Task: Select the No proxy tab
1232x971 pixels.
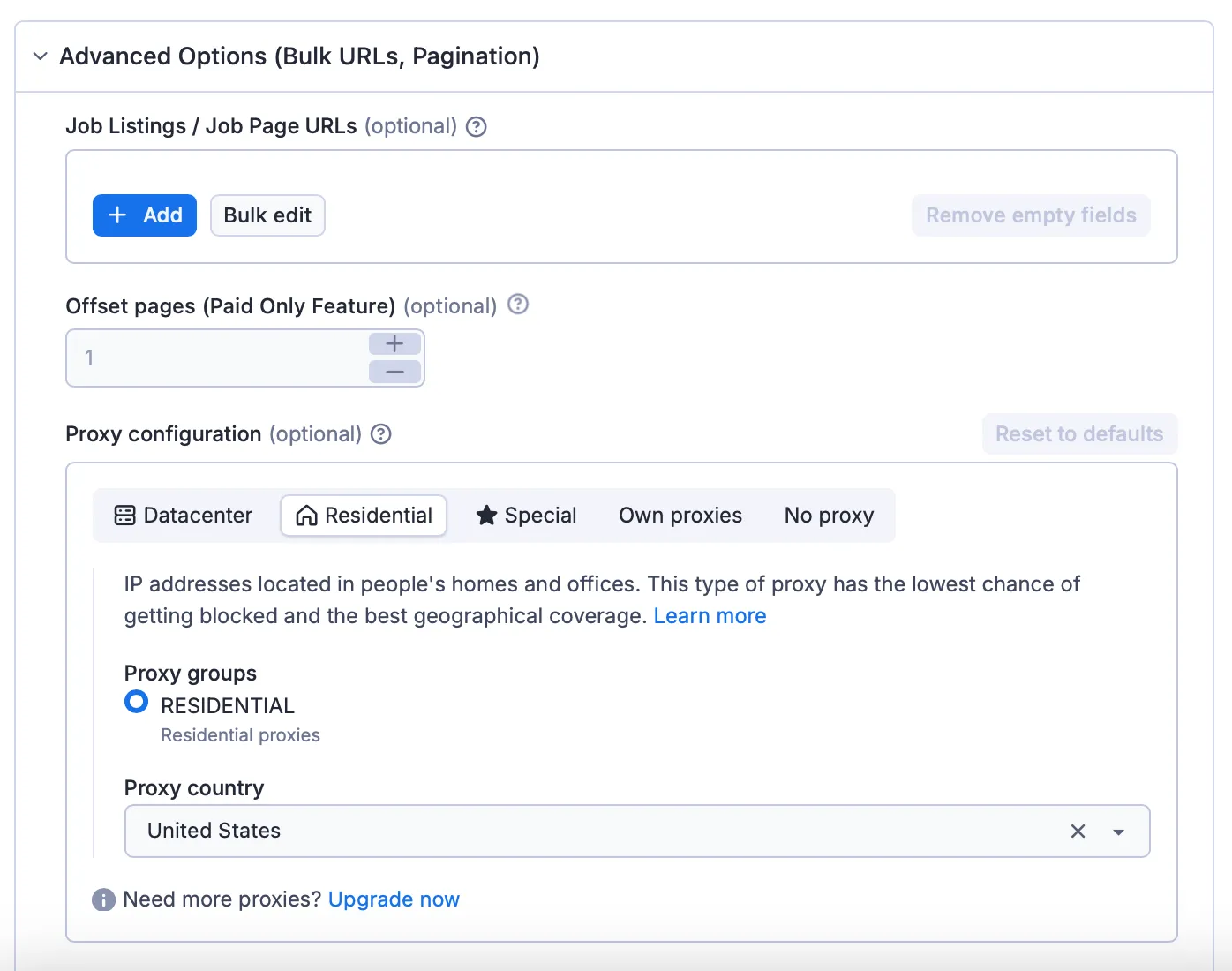Action: 829,516
